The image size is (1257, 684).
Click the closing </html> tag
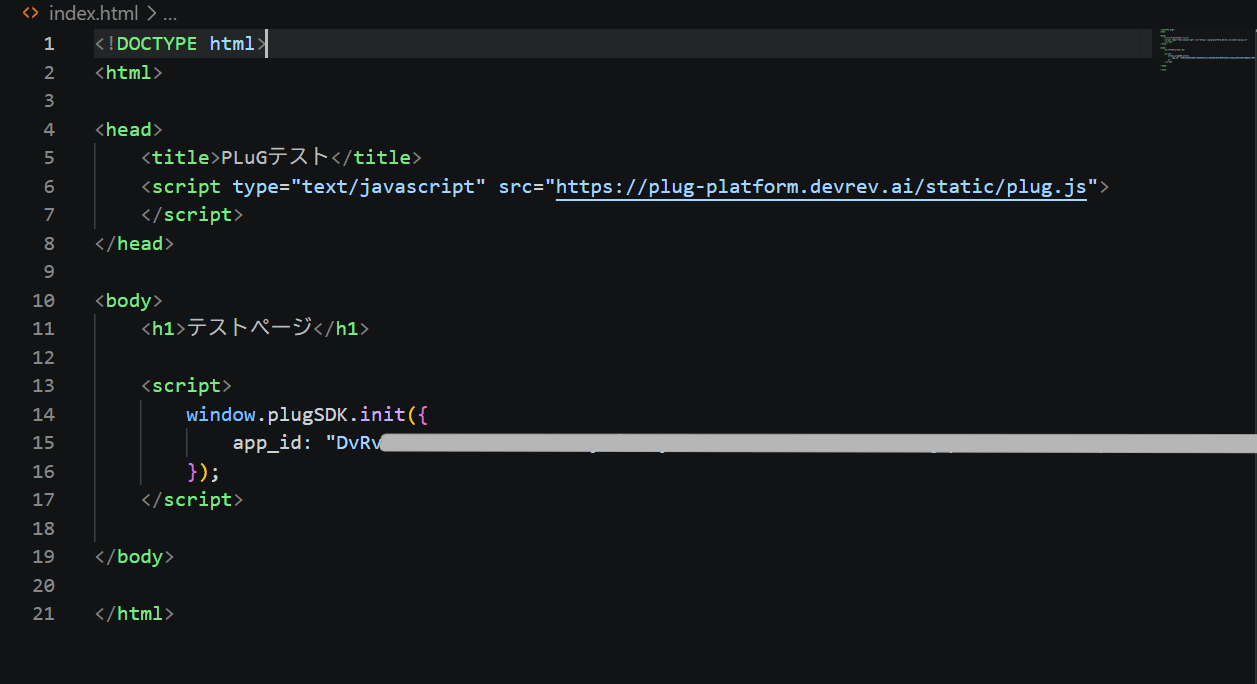click(x=134, y=613)
